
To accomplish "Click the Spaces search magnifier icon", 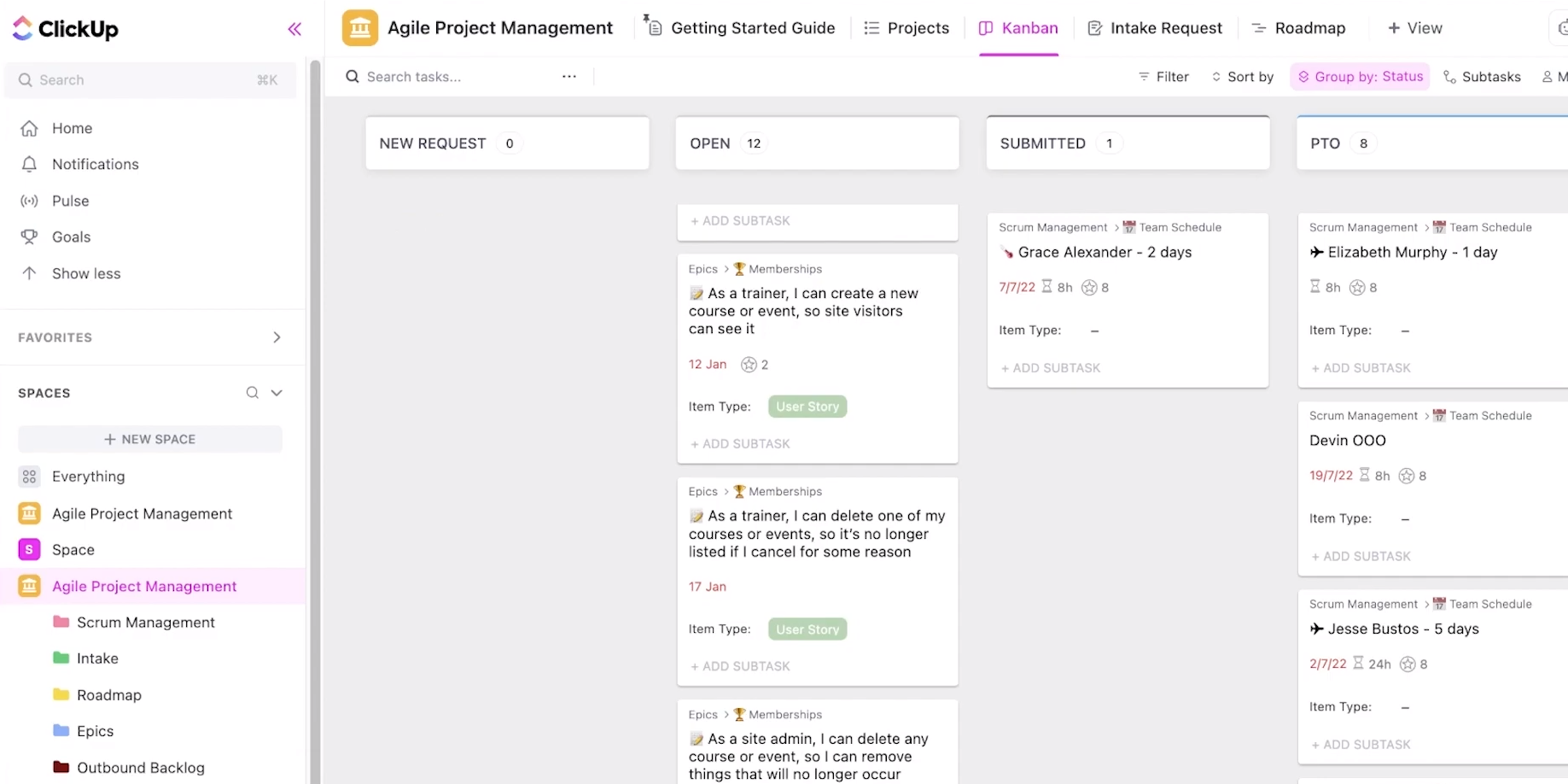I will [252, 393].
